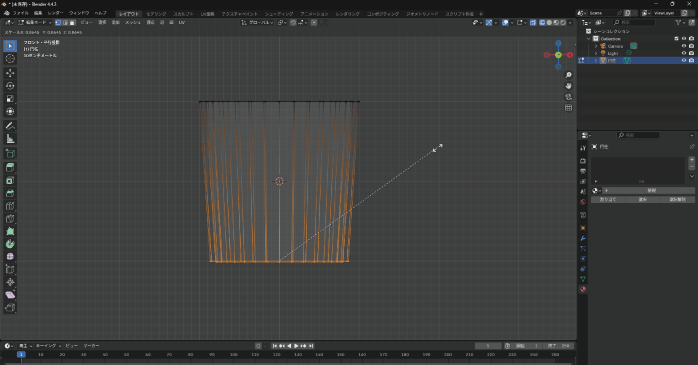This screenshot has height=365, width=698.
Task: Switch to the アニメーション workspace tab
Action: [x=314, y=14]
